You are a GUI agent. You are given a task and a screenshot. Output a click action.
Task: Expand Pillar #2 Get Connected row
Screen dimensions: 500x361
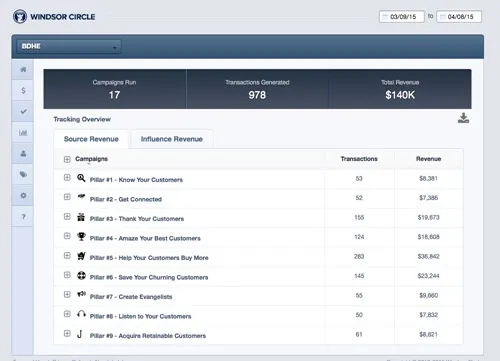point(67,197)
